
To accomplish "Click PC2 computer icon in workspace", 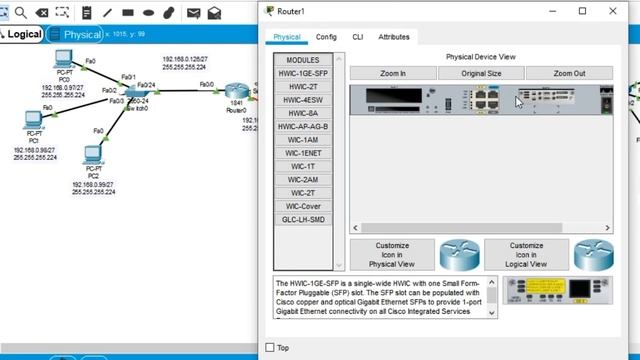I will point(93,155).
